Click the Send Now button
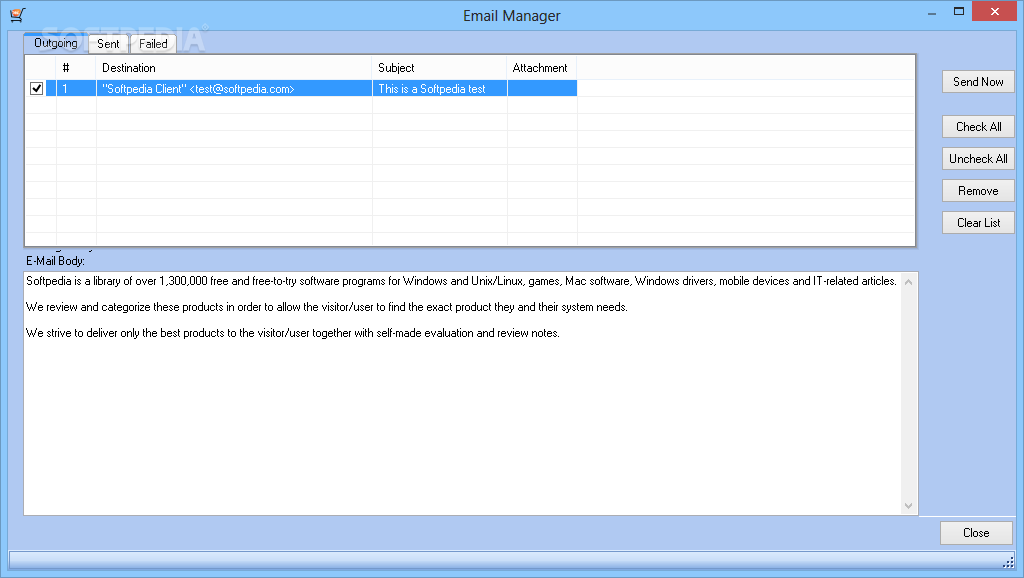 [978, 82]
